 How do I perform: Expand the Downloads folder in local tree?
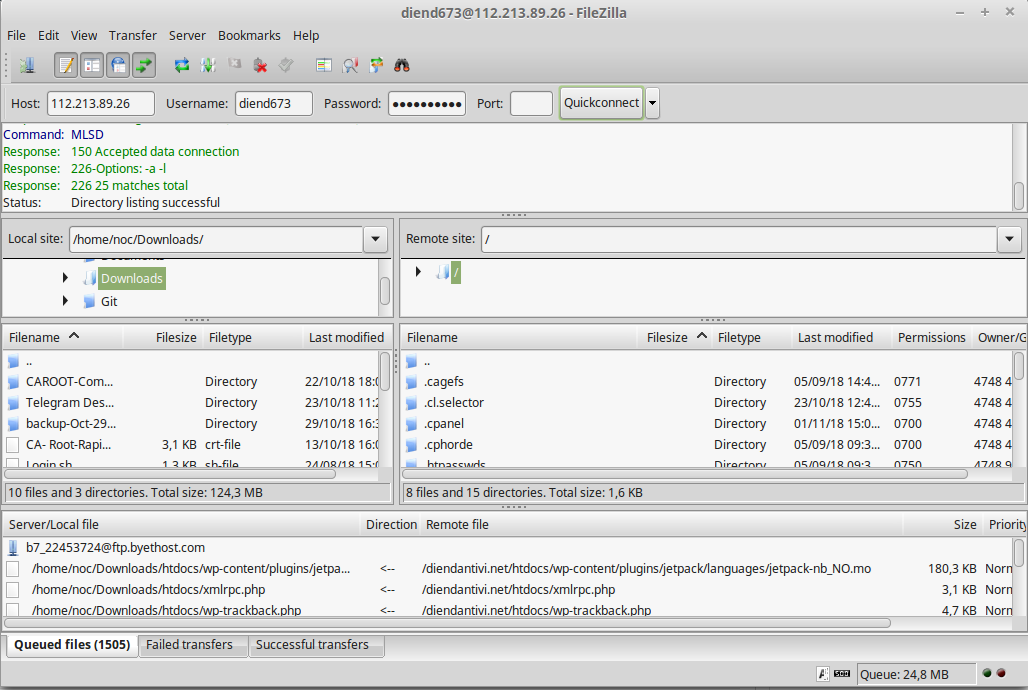tap(65, 278)
